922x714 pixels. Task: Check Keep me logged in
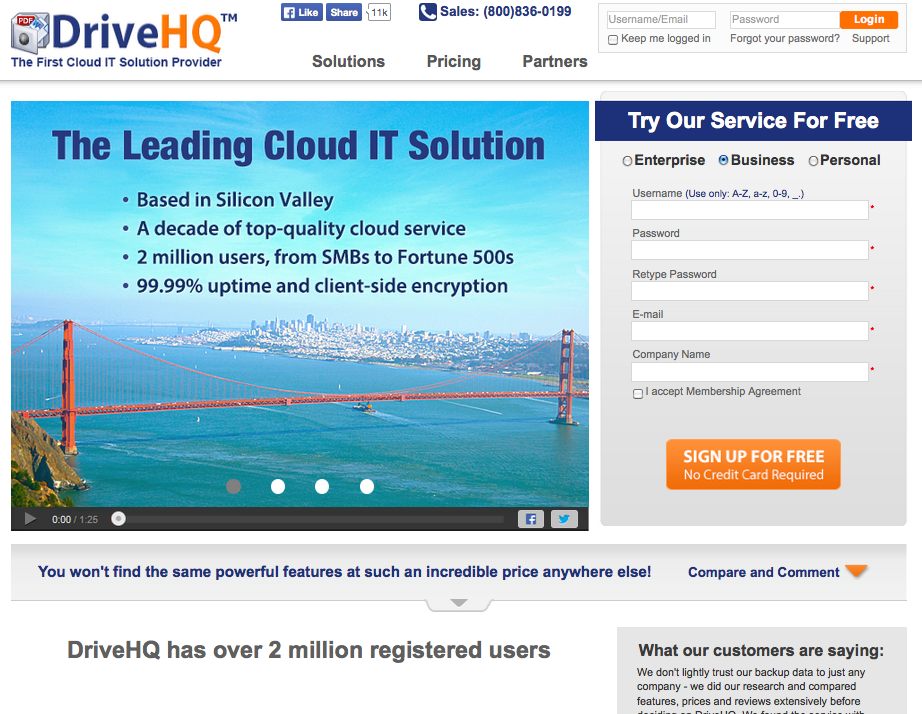[x=613, y=39]
